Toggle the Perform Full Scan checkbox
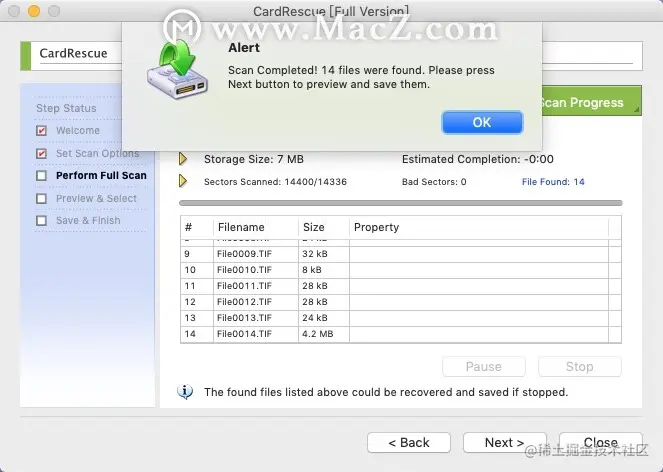The image size is (663, 472). coord(41,176)
